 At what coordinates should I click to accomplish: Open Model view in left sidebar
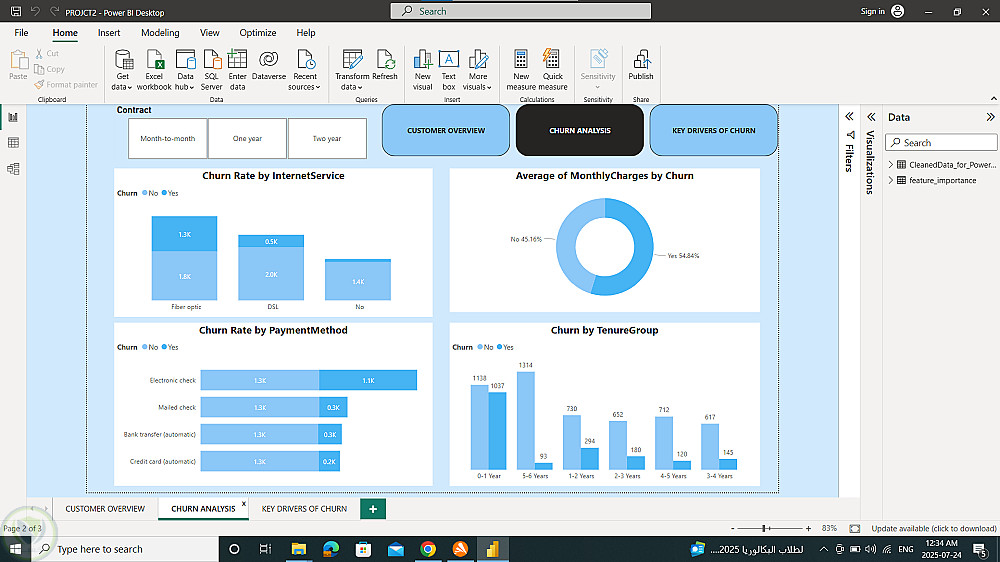click(x=13, y=169)
